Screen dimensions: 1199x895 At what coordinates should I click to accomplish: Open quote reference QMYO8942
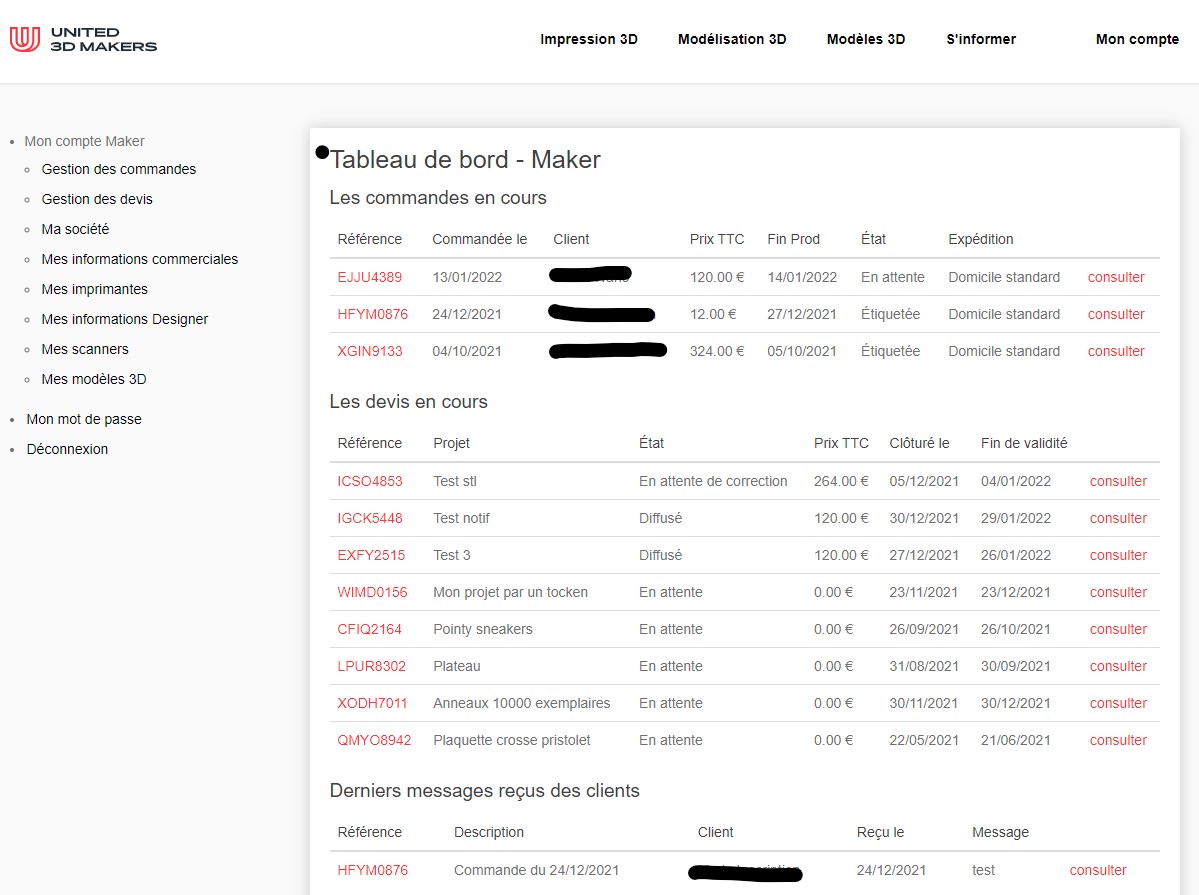[374, 741]
